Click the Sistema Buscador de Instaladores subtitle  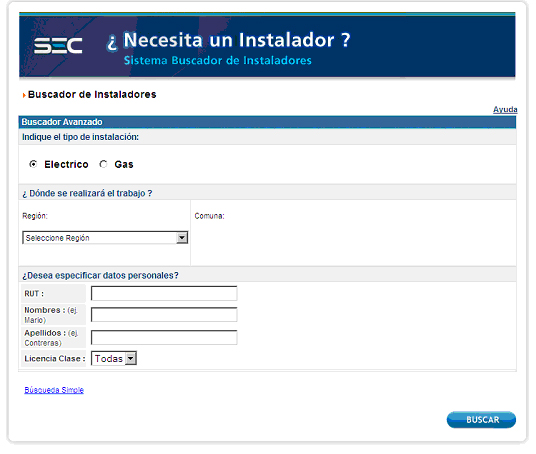[x=218, y=61]
